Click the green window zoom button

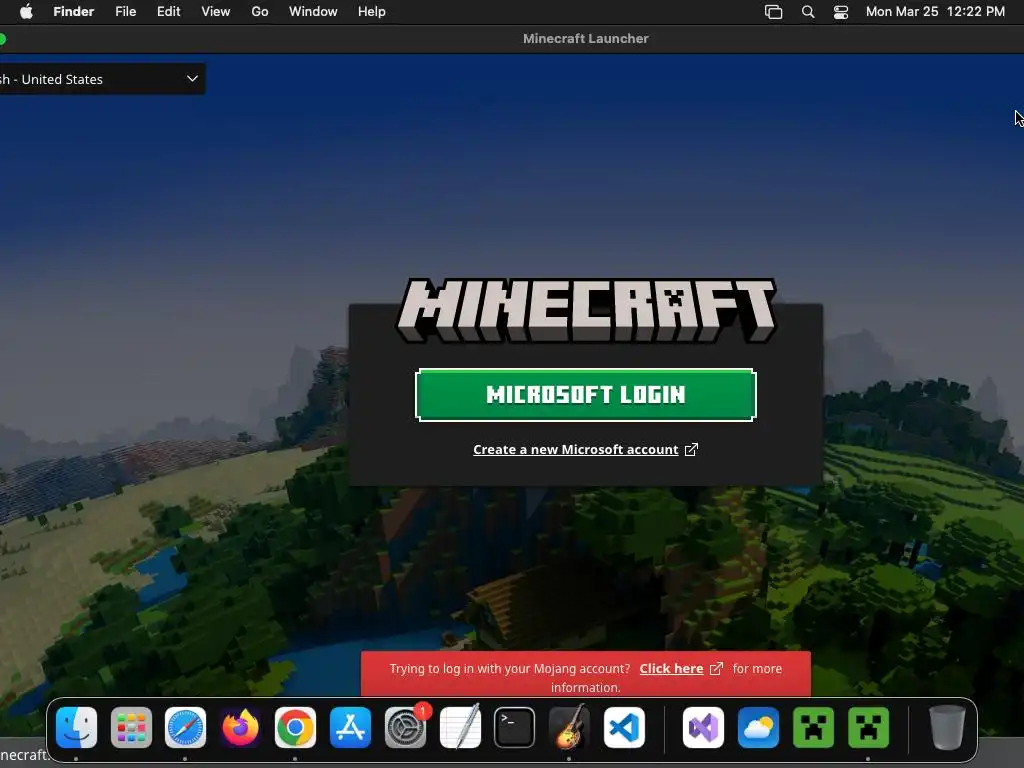pos(2,39)
